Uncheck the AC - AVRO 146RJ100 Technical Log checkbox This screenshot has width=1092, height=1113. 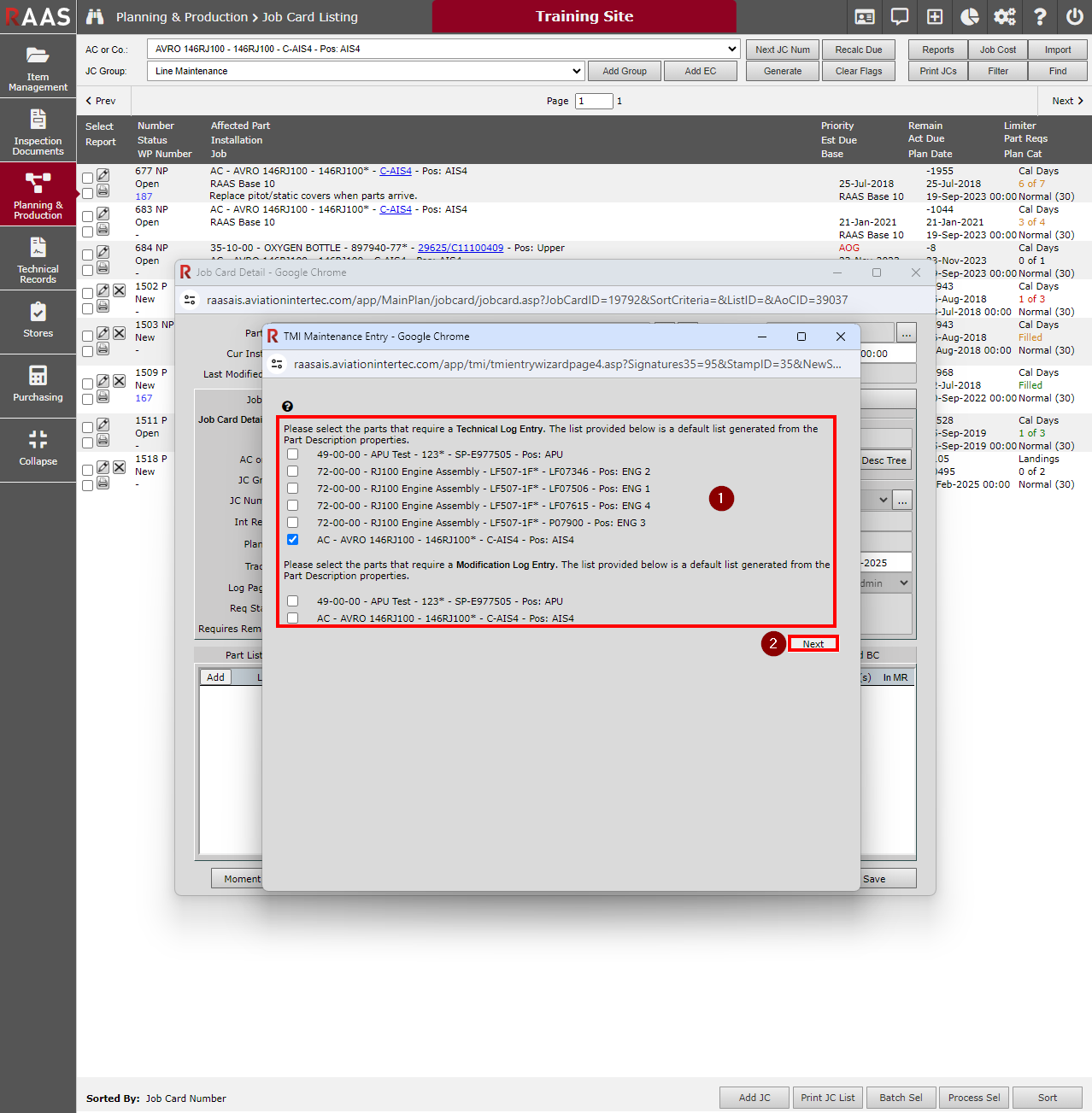293,540
